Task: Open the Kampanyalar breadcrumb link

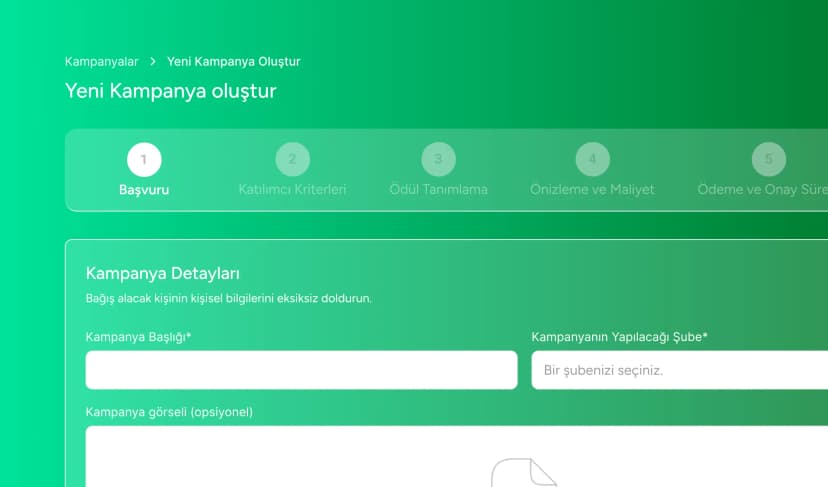Action: [101, 62]
